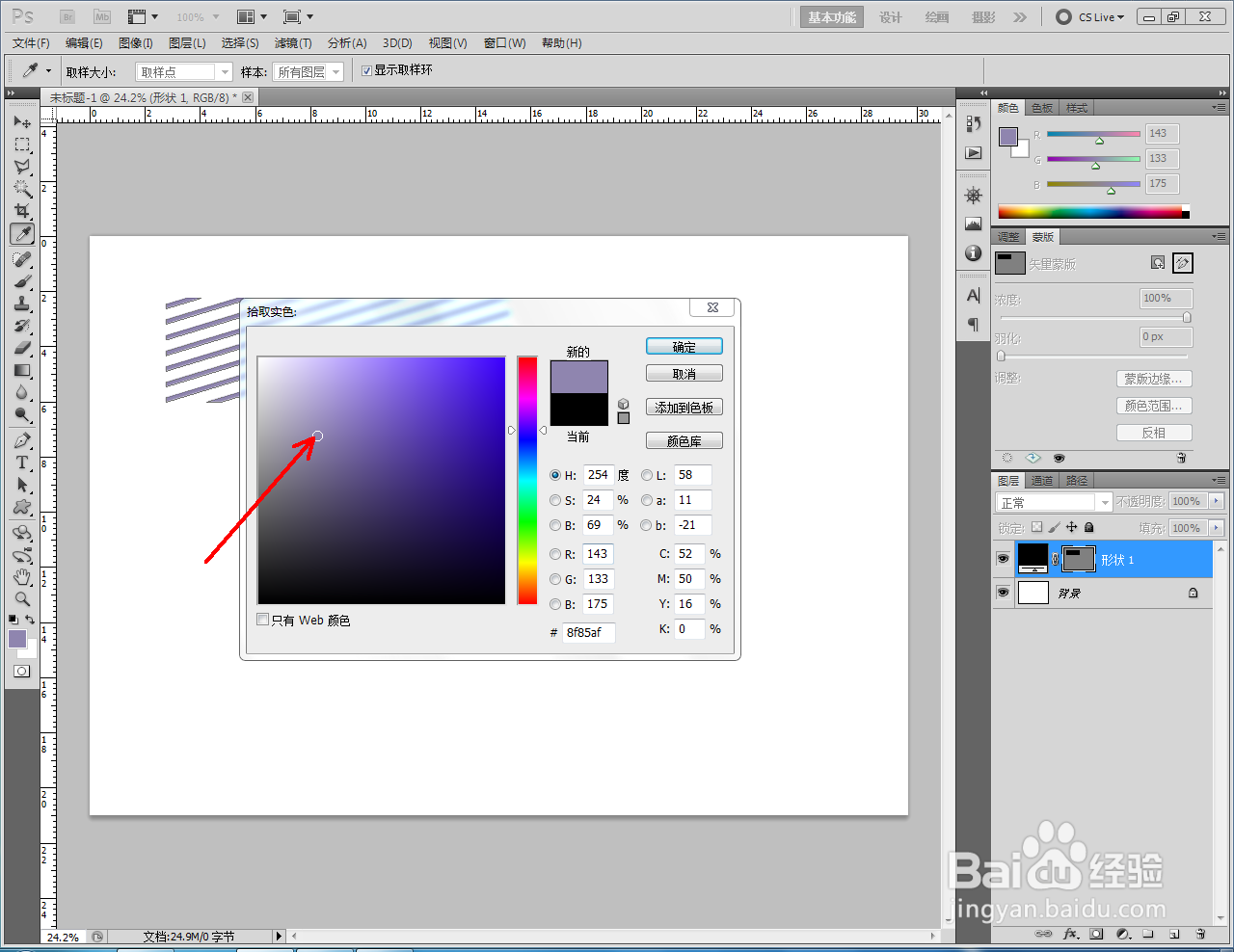Open the 填充 slider arrow

pyautogui.click(x=1216, y=528)
